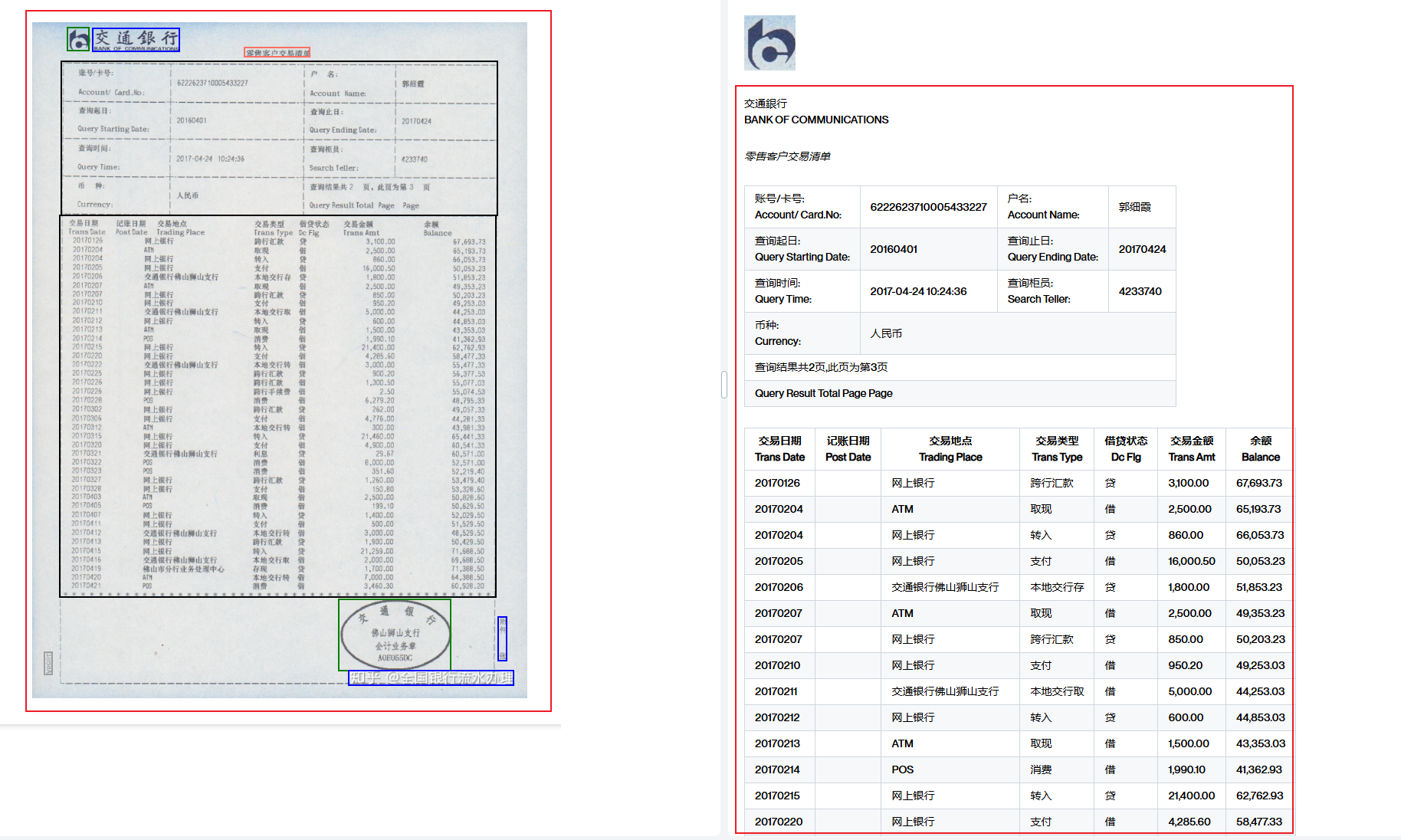Click the 20170126 transaction date cell
The width and height of the screenshot is (1401, 840).
coord(777,483)
